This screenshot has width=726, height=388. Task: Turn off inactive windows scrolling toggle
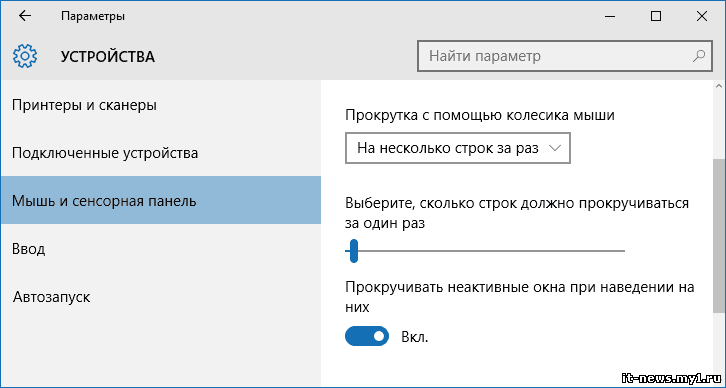[367, 337]
